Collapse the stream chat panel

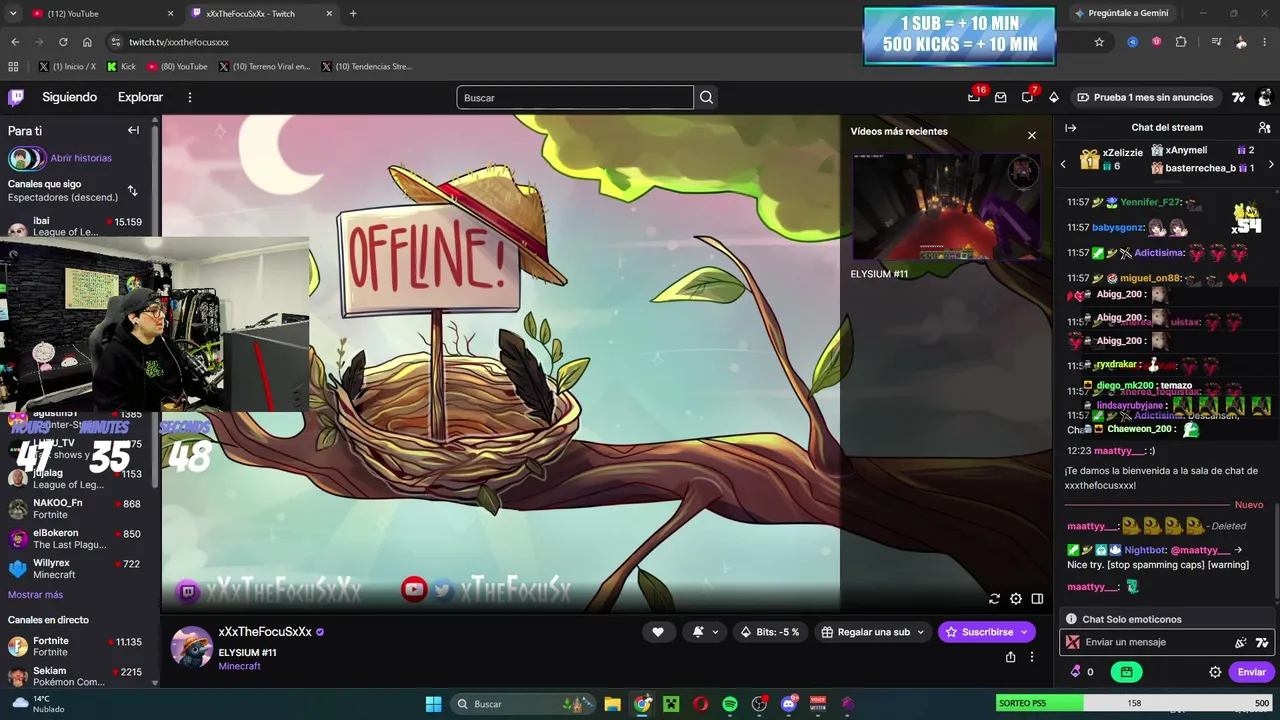pyautogui.click(x=1070, y=128)
